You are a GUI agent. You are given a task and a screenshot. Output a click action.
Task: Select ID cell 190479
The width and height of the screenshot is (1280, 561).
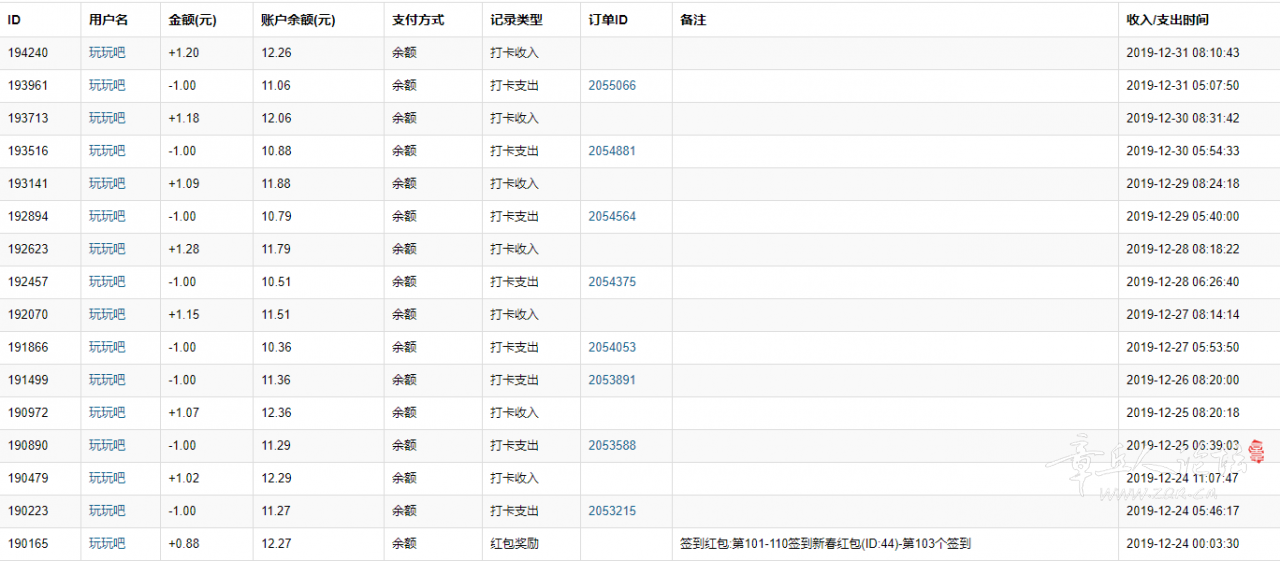(27, 479)
